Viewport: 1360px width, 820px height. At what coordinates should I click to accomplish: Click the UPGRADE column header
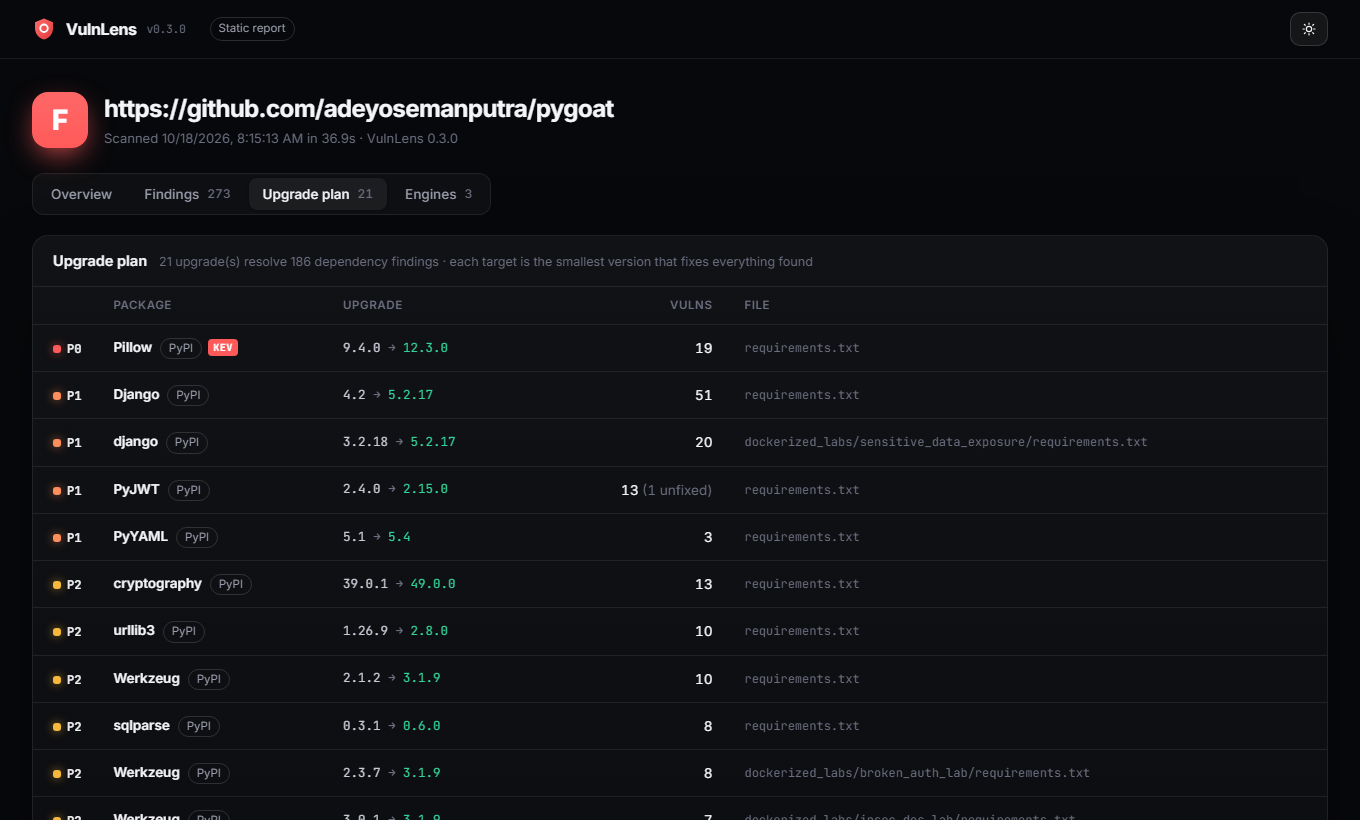(373, 305)
